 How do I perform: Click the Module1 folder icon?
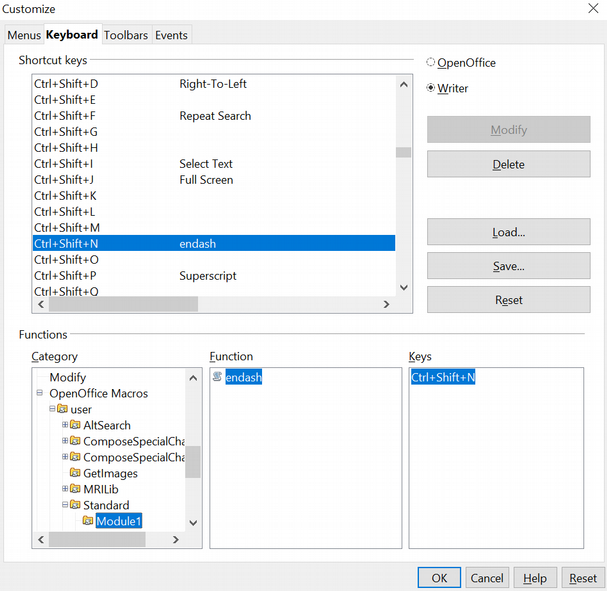(88, 521)
